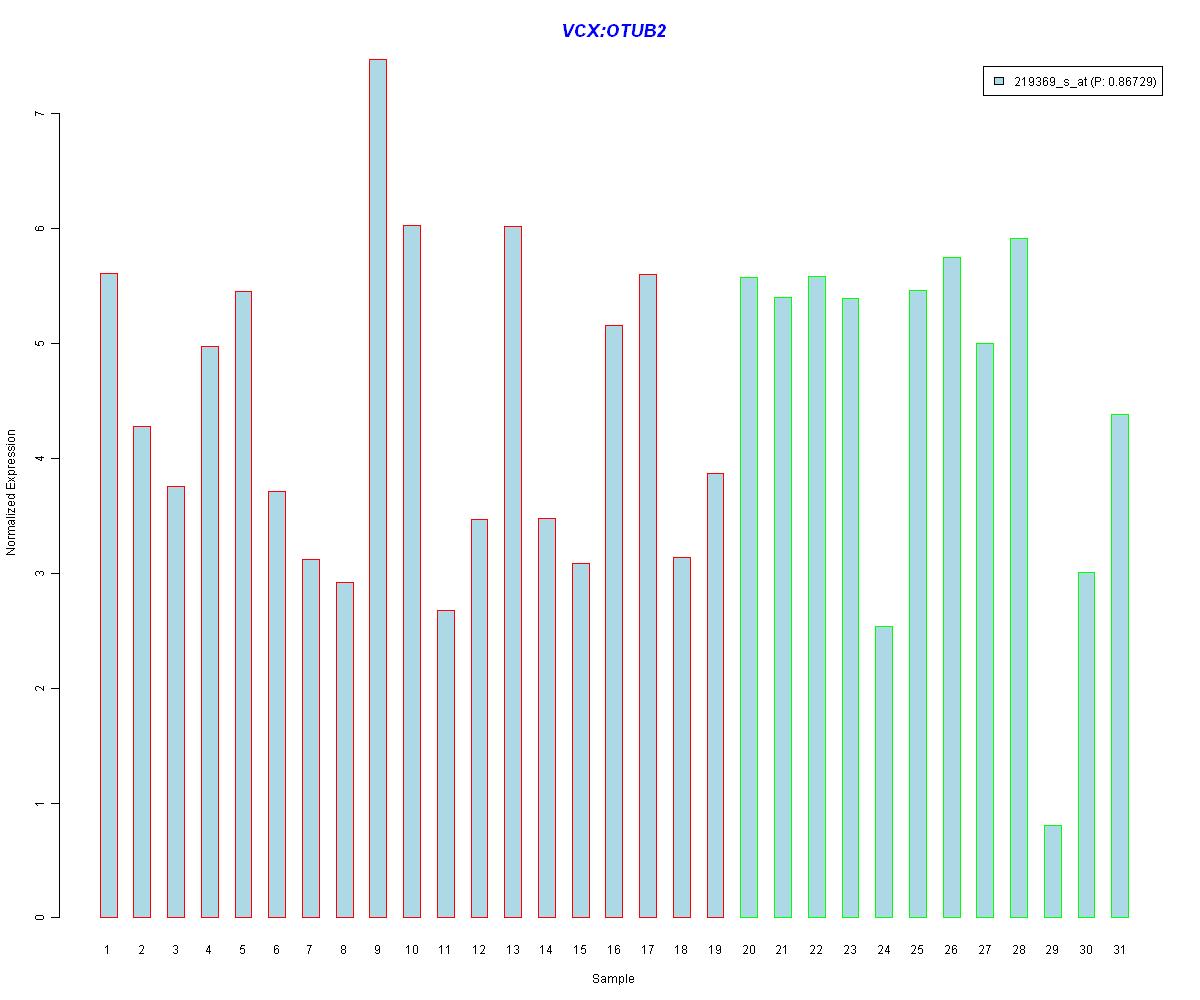
Task: Click x-axis sample label 29
Action: [1053, 950]
